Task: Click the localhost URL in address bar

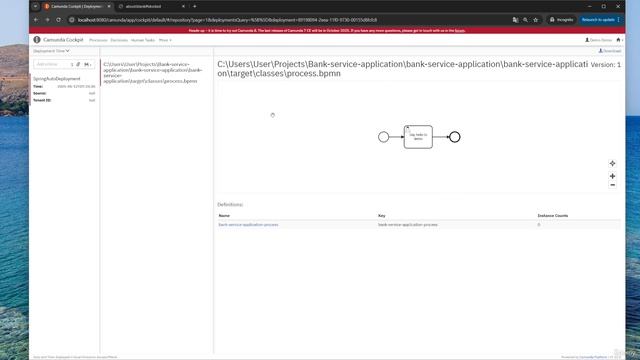Action: click(227, 20)
